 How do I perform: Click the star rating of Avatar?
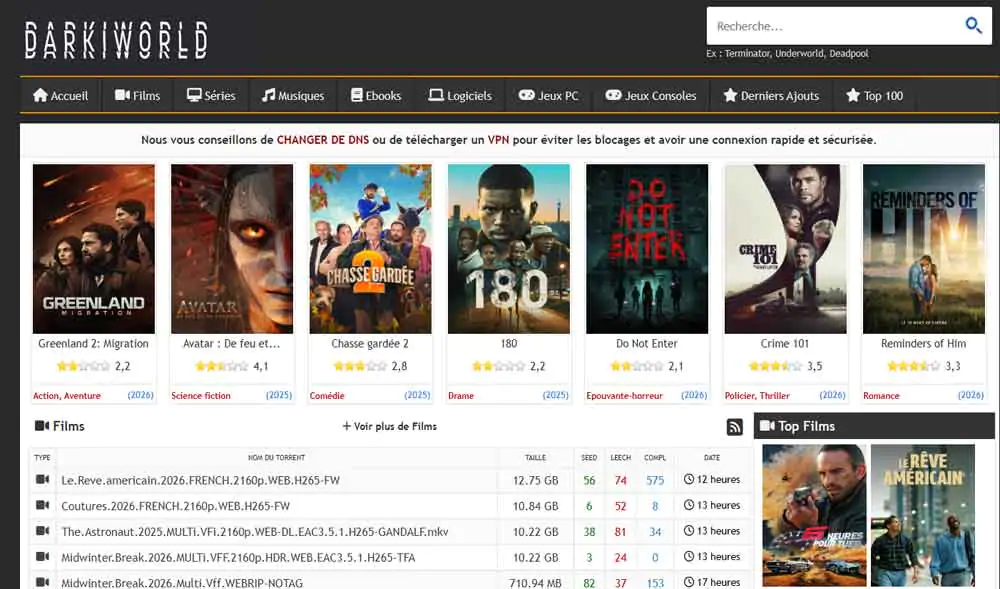pos(221,366)
